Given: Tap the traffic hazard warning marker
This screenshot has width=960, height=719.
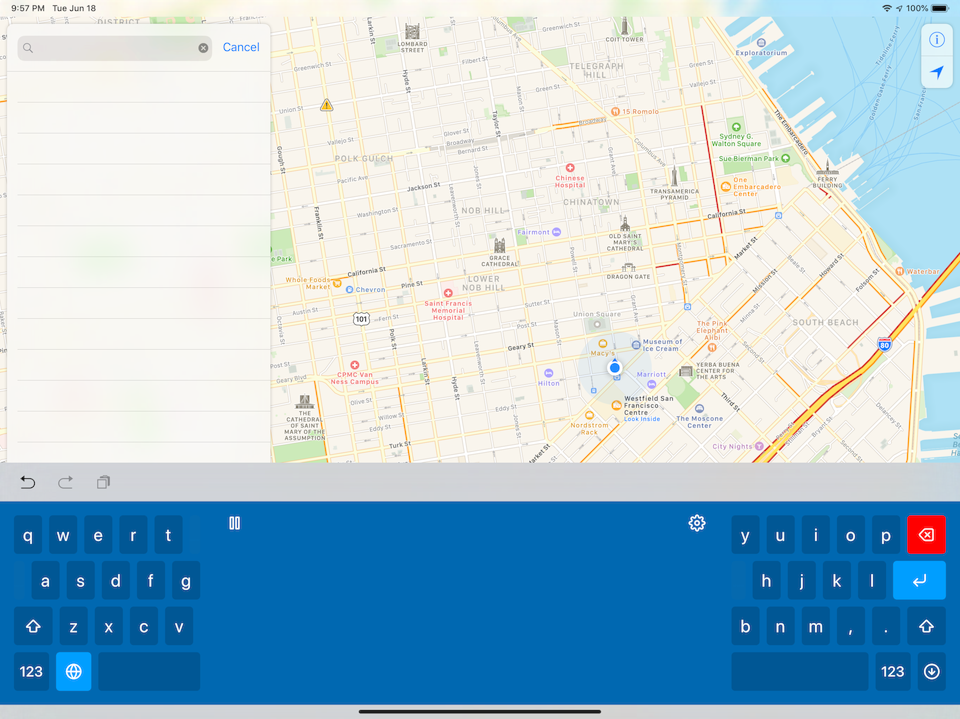Looking at the screenshot, I should (x=326, y=105).
